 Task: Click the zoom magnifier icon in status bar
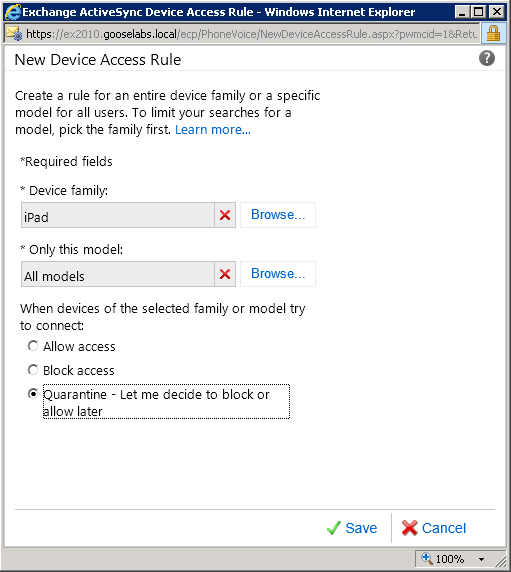point(426,558)
